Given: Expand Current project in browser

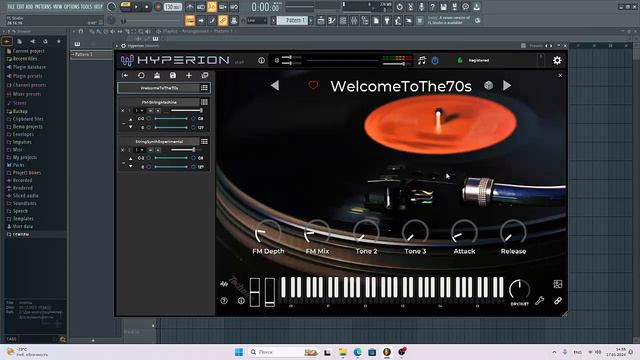Looking at the screenshot, I should [x=28, y=51].
